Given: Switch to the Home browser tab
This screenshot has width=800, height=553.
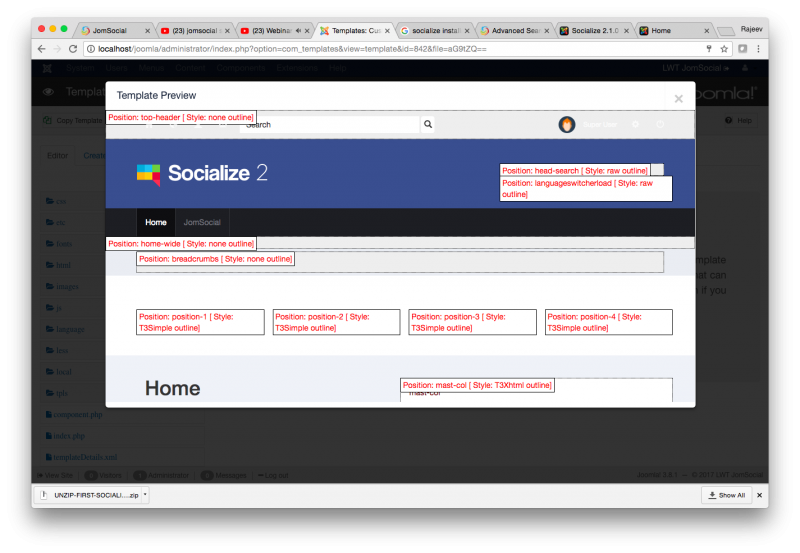Looking at the screenshot, I should (674, 31).
